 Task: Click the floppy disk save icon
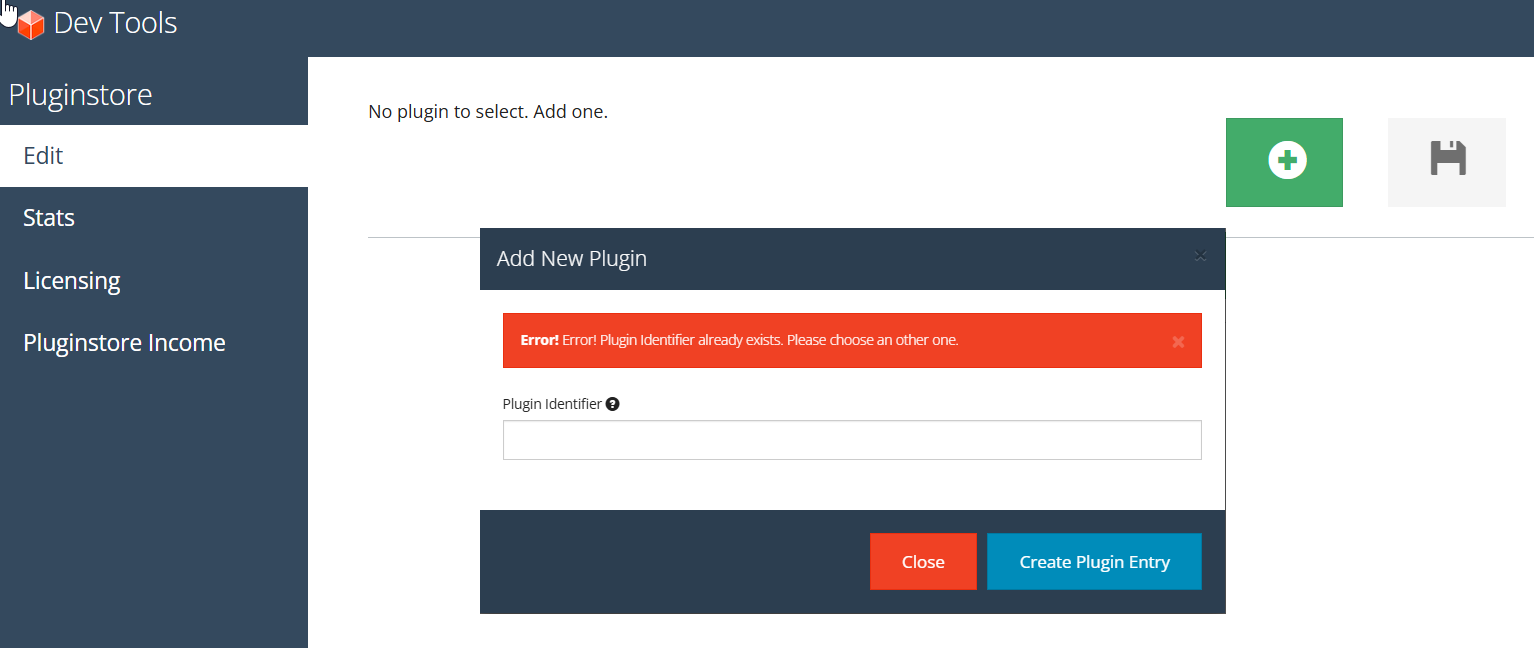[x=1446, y=160]
